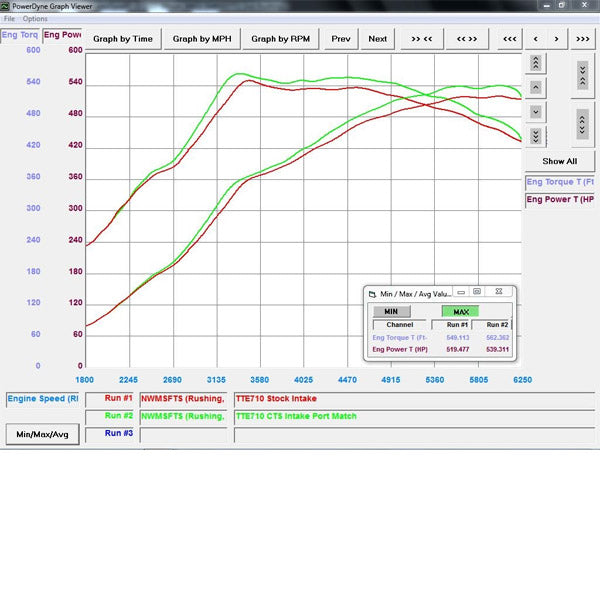
Task: Click the single down-chevron pan button
Action: pyautogui.click(x=536, y=112)
